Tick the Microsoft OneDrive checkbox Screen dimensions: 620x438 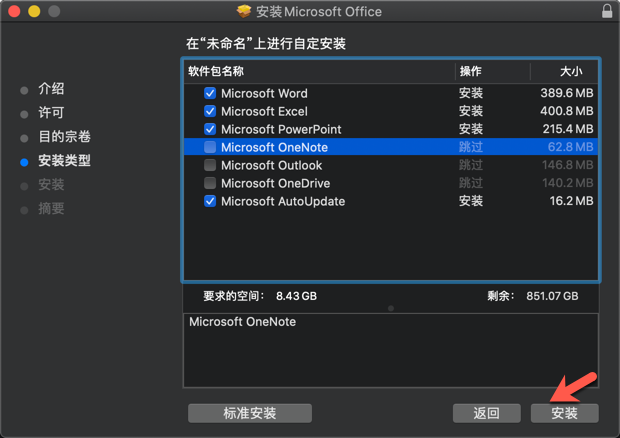(x=210, y=183)
